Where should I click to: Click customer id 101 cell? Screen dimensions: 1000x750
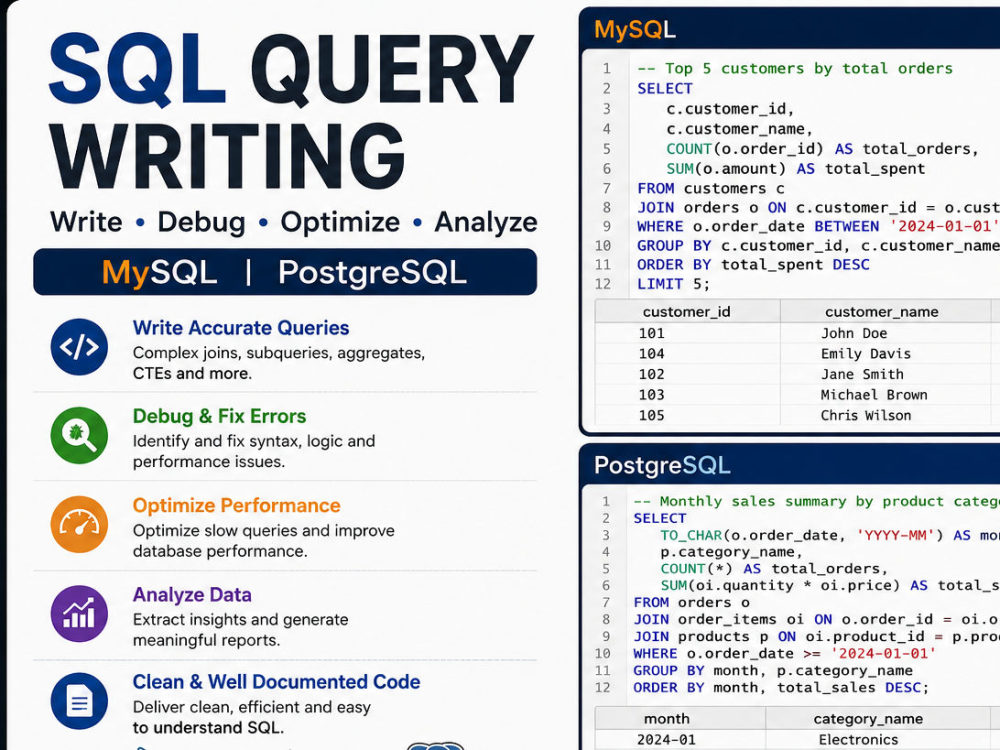tap(652, 333)
